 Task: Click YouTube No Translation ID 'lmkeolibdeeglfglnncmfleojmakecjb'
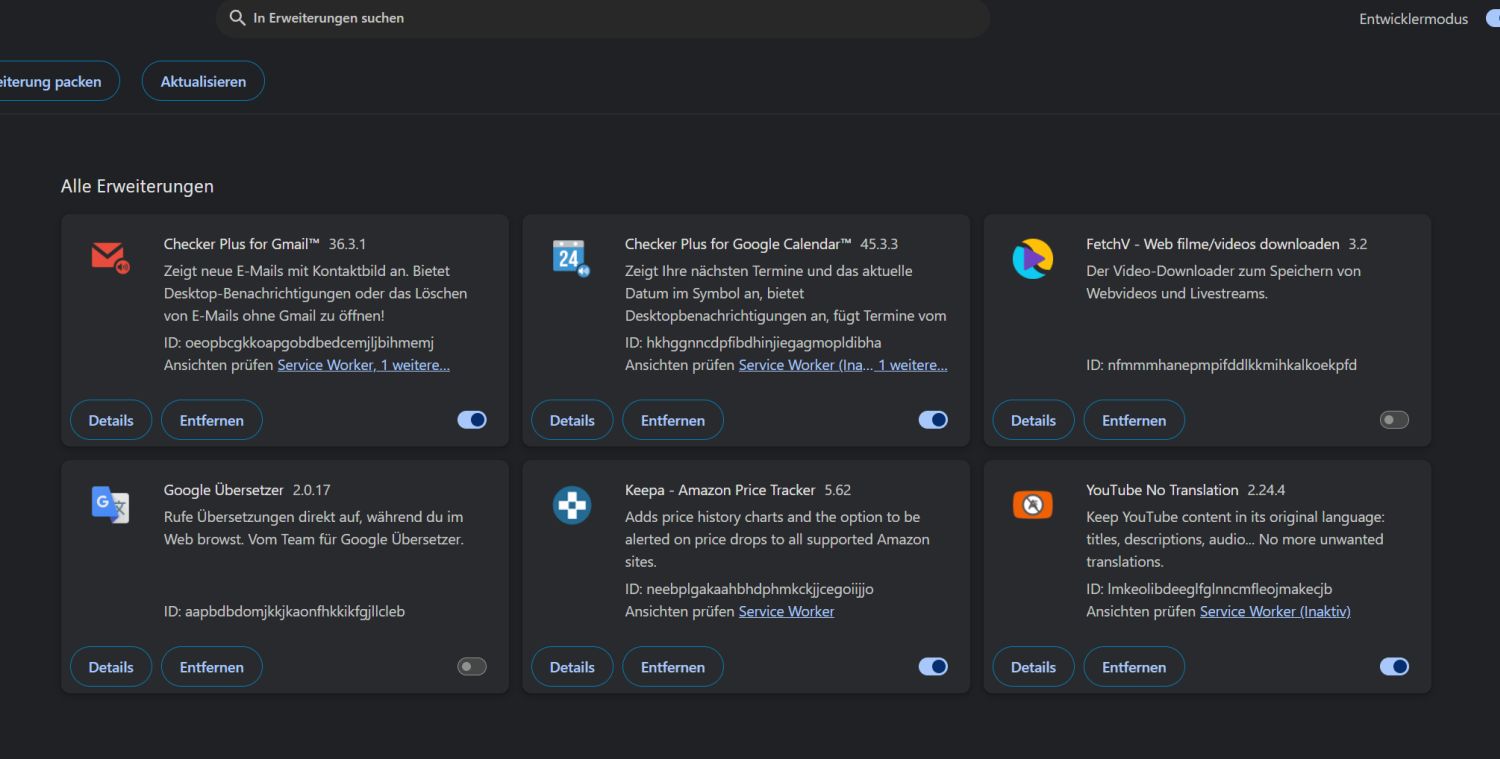pos(1220,588)
